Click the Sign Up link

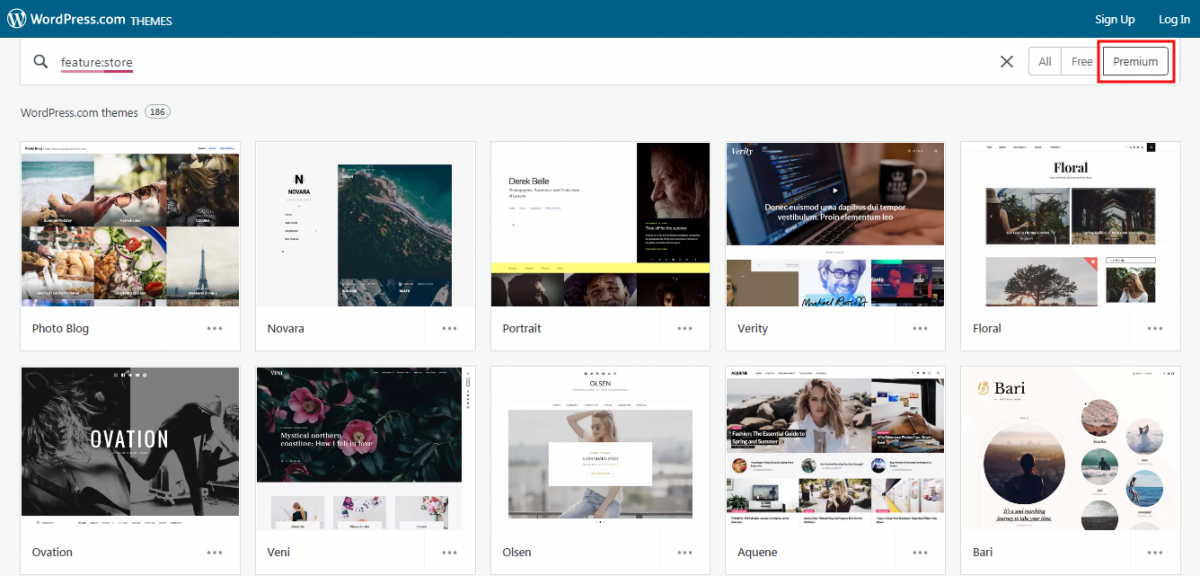1114,20
